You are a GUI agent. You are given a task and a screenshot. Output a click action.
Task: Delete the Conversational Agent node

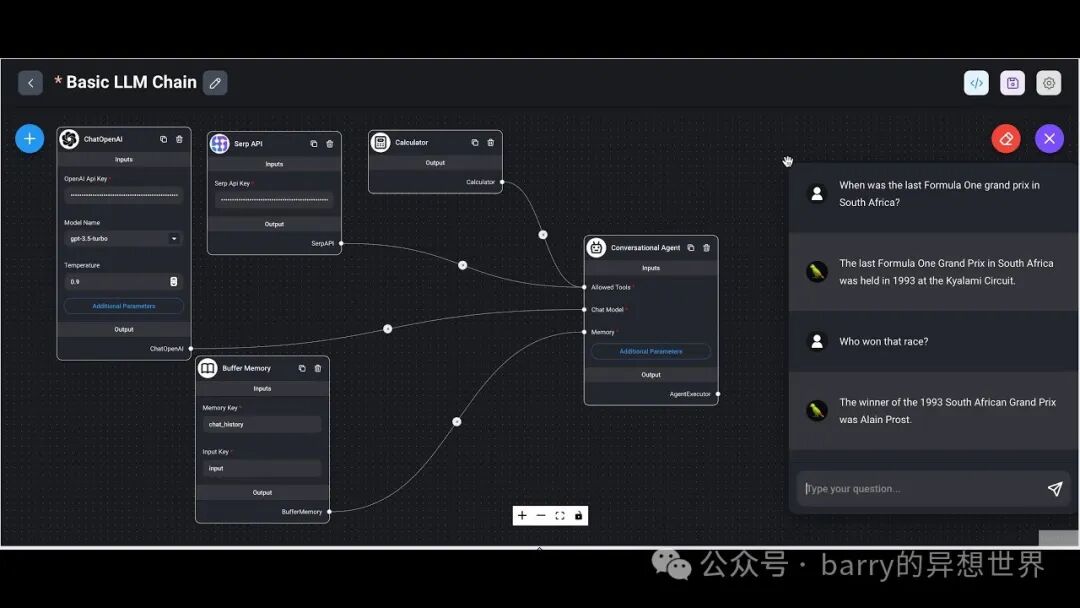coord(707,248)
